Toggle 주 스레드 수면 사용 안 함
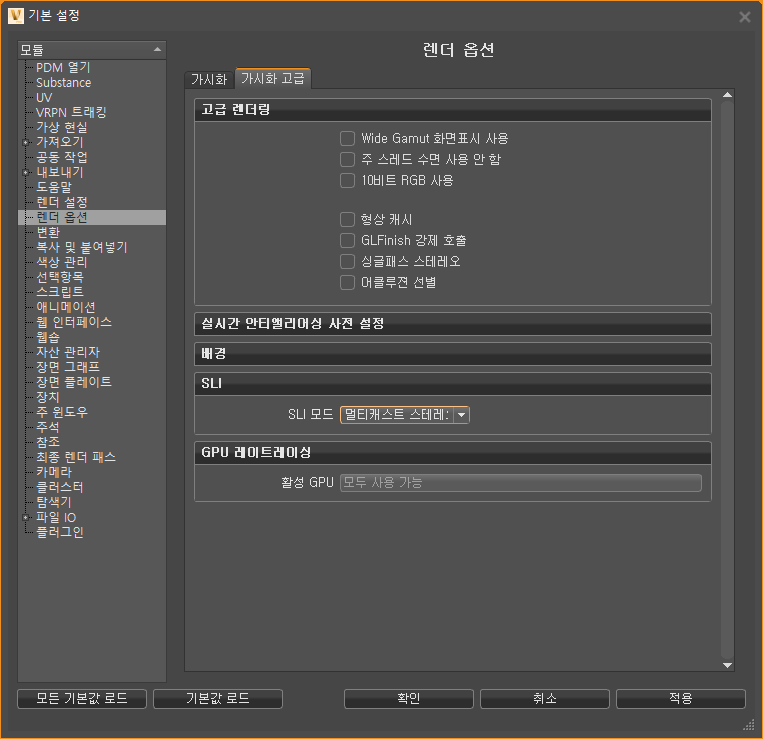Viewport: 763px width, 739px height. pos(347,159)
